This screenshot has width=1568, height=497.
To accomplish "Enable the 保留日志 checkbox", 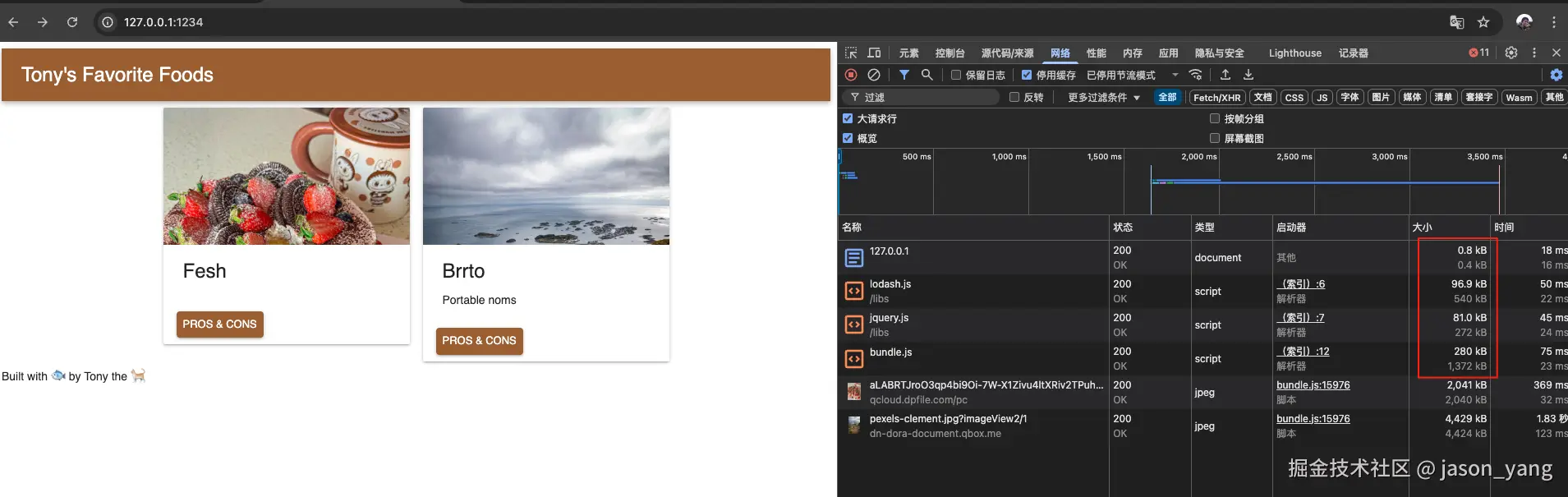I will pos(956,75).
